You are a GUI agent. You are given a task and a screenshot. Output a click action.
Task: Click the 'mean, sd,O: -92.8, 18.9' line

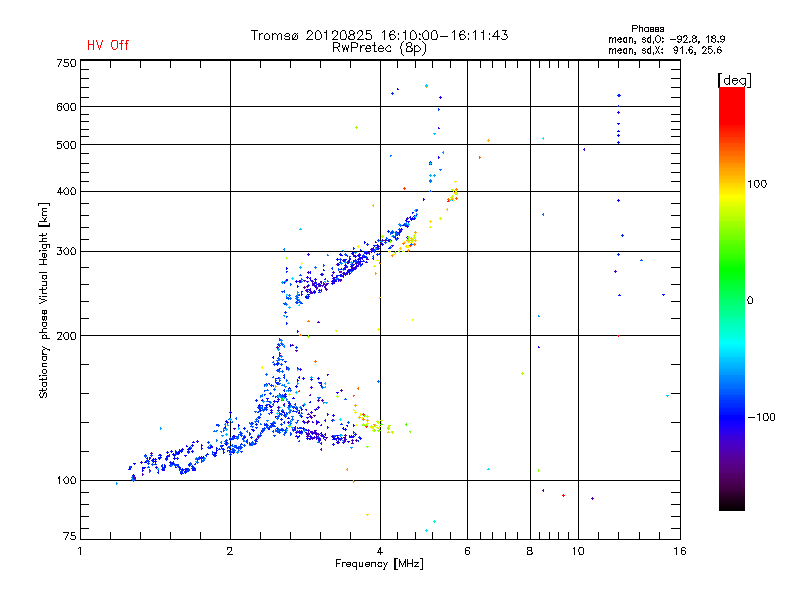pyautogui.click(x=666, y=39)
